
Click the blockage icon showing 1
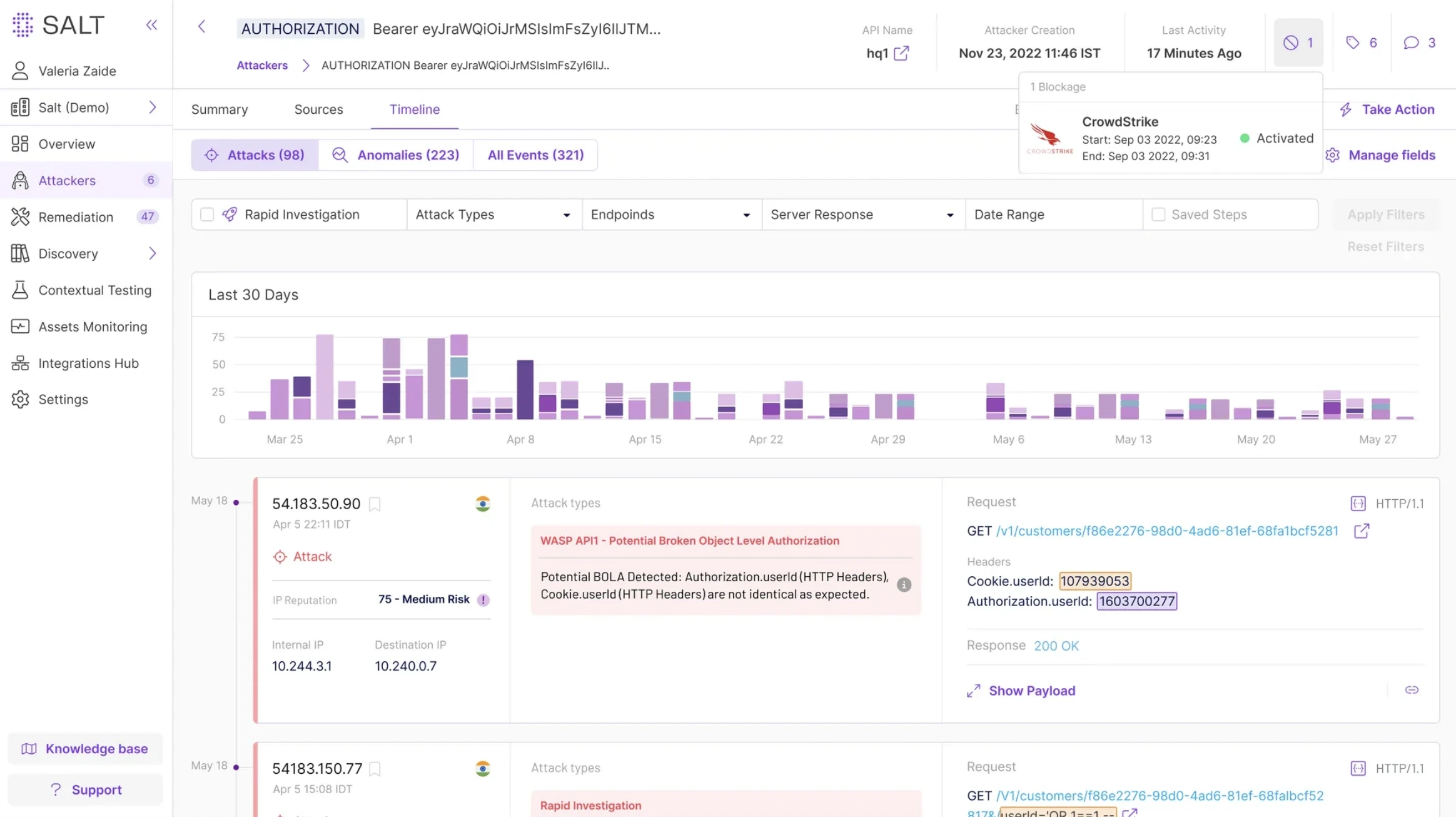pyautogui.click(x=1298, y=42)
